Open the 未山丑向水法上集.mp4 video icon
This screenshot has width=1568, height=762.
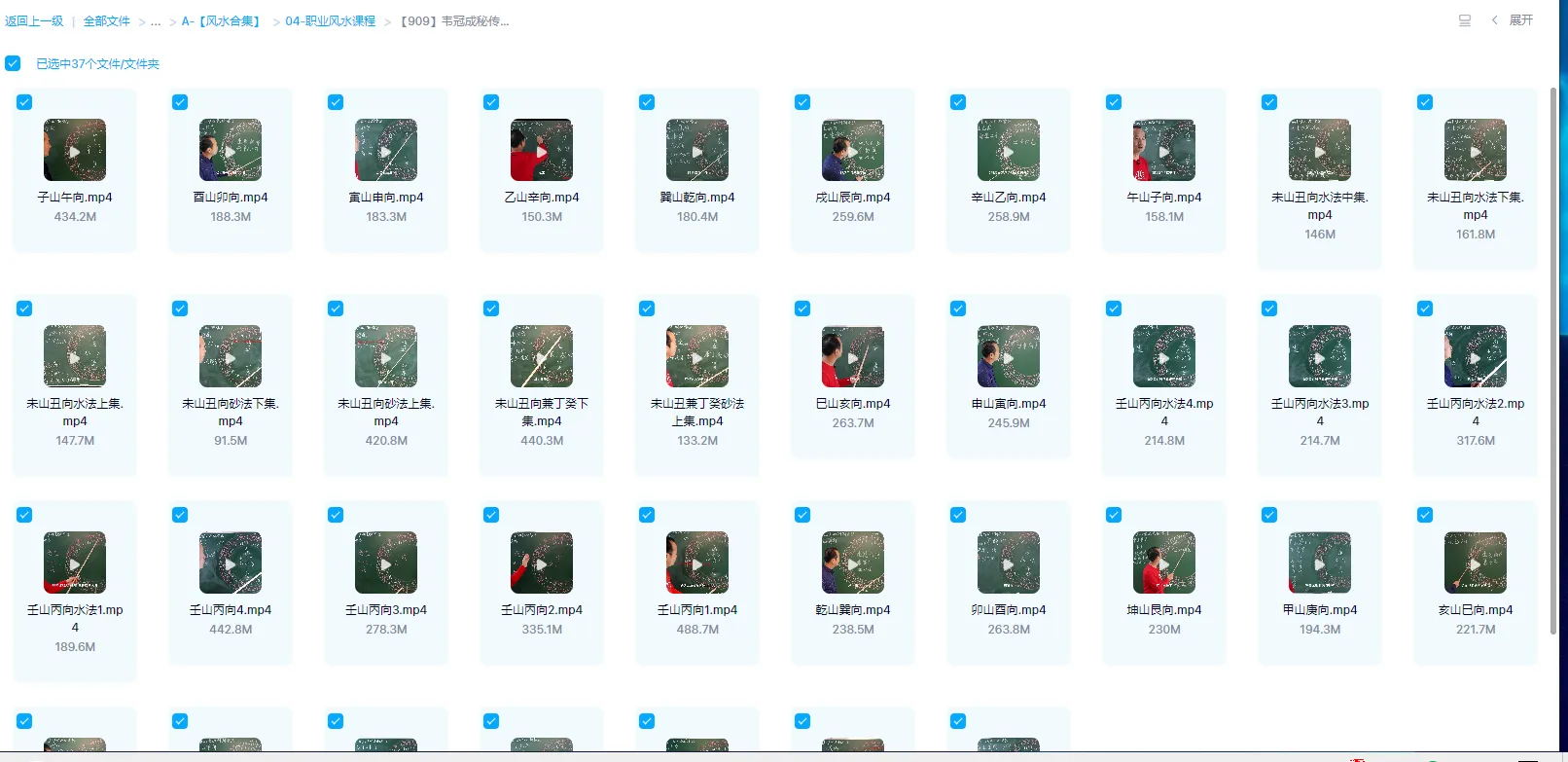click(75, 356)
